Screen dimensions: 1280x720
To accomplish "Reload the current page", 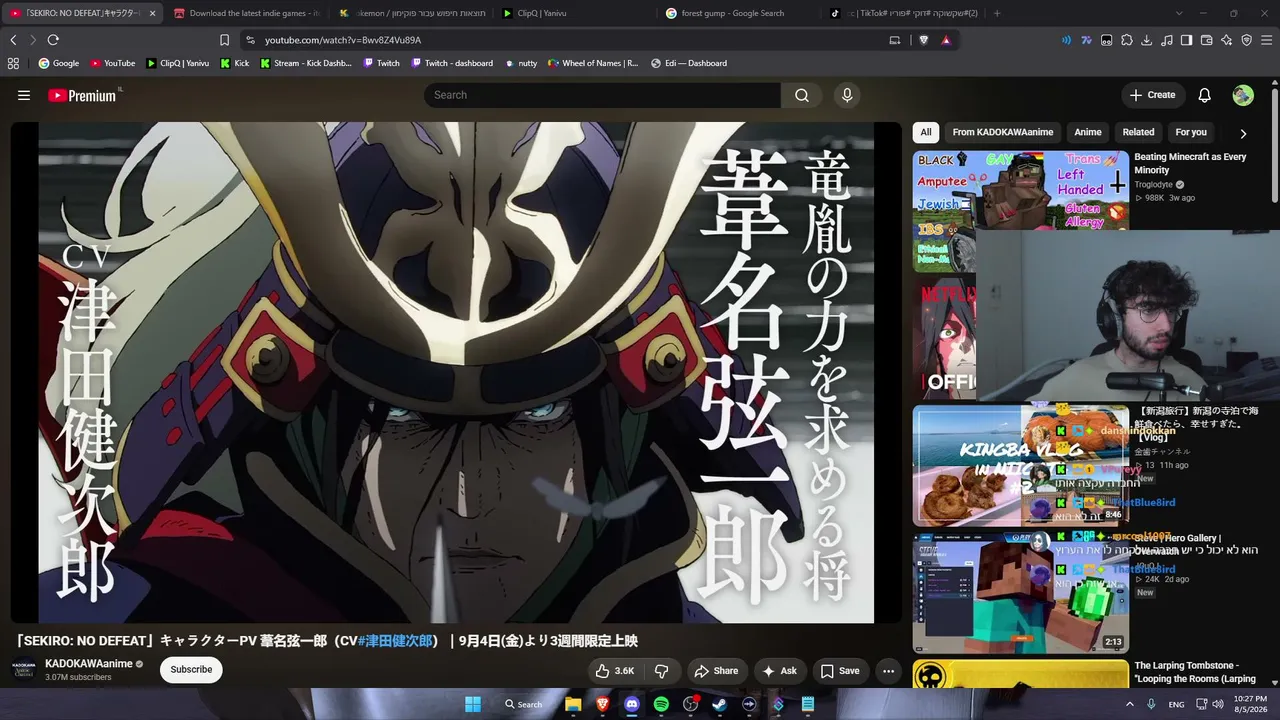I will [53, 40].
